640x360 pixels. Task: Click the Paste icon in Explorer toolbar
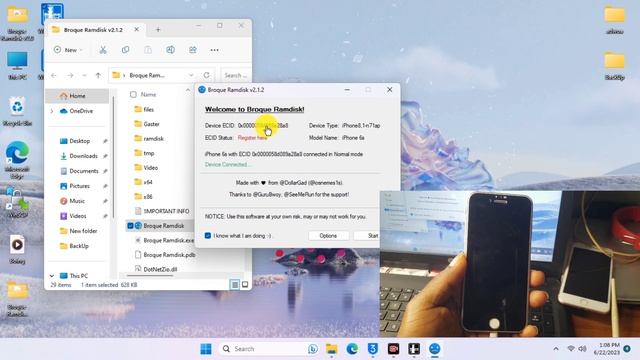pos(148,50)
